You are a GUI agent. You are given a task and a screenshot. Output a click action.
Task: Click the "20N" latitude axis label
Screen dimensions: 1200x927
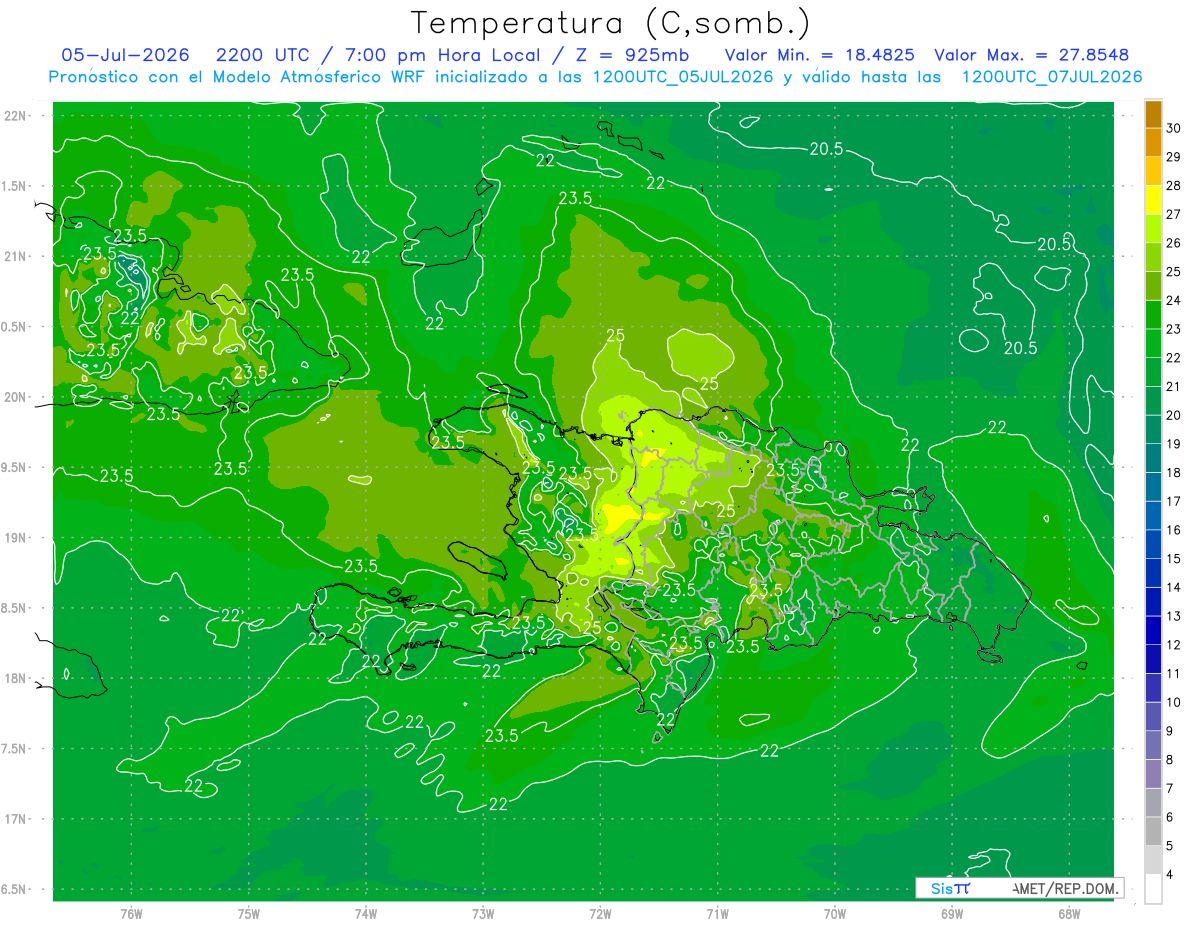[x=16, y=397]
